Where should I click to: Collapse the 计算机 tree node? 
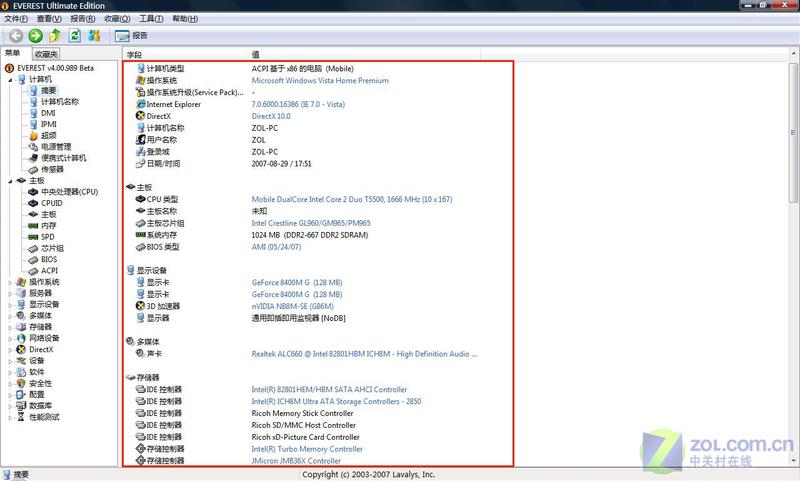[10, 80]
